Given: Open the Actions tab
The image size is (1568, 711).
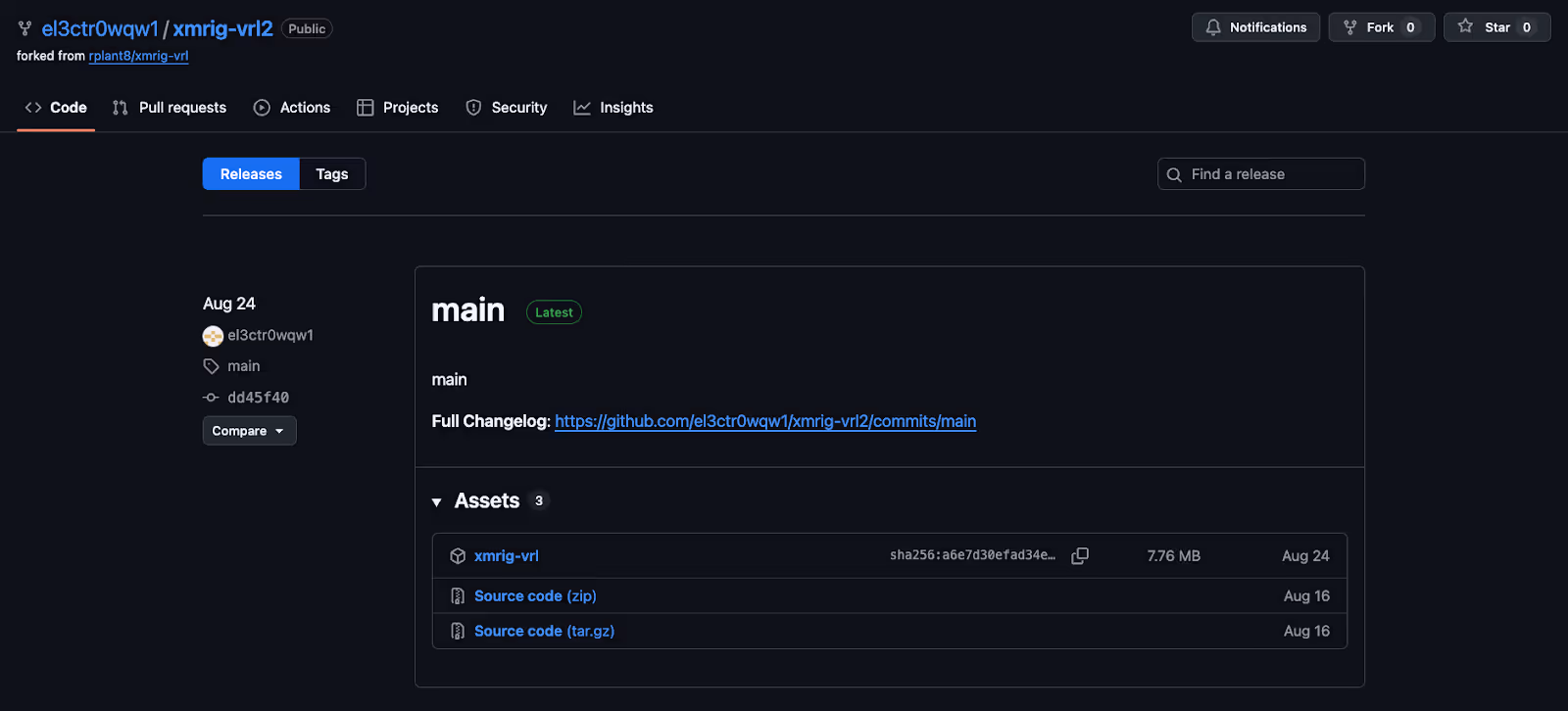Looking at the screenshot, I should coord(292,108).
